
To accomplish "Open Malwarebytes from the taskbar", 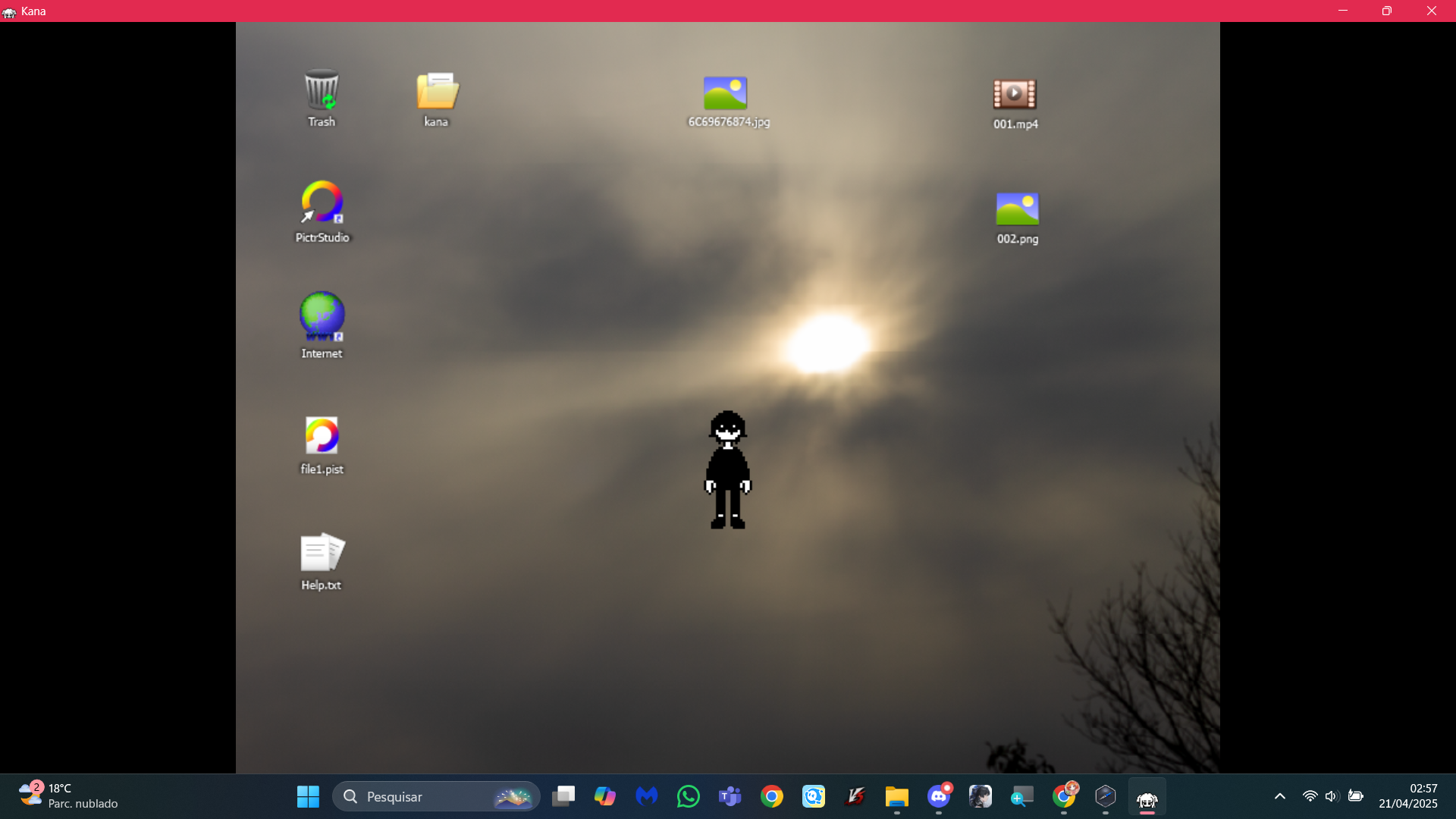I will 647,796.
